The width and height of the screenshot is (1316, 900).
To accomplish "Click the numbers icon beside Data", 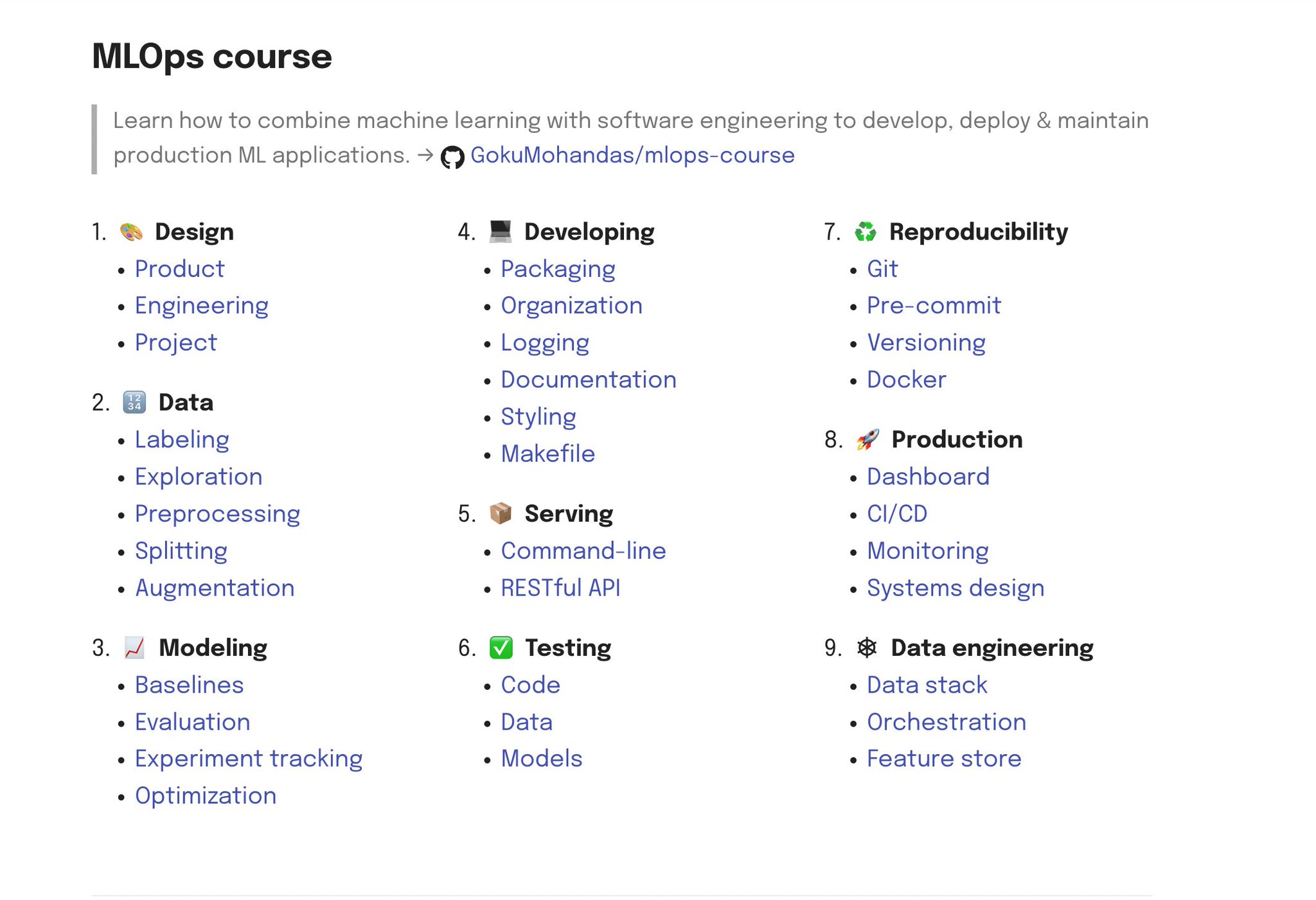I will pyautogui.click(x=134, y=403).
